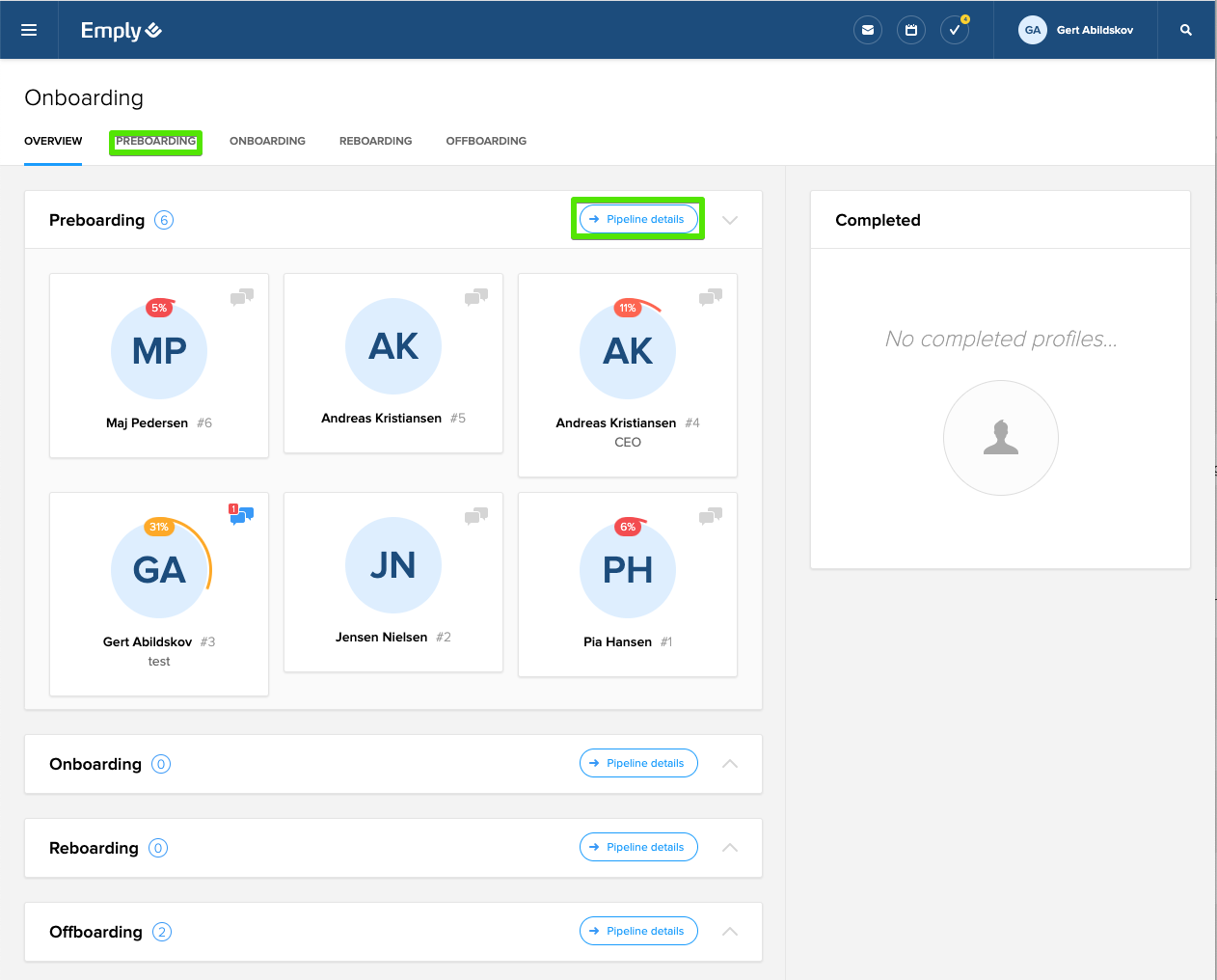This screenshot has height=980, width=1217.
Task: Click the search magnifier icon
Action: pyautogui.click(x=1186, y=30)
